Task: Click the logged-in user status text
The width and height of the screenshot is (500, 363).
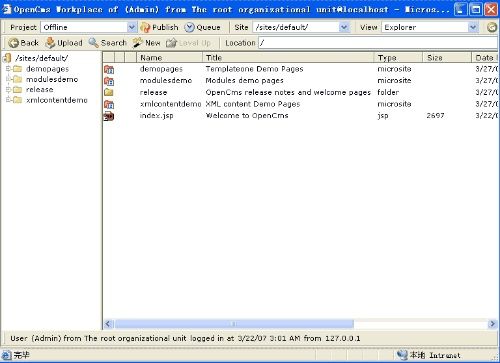Action: (x=185, y=338)
